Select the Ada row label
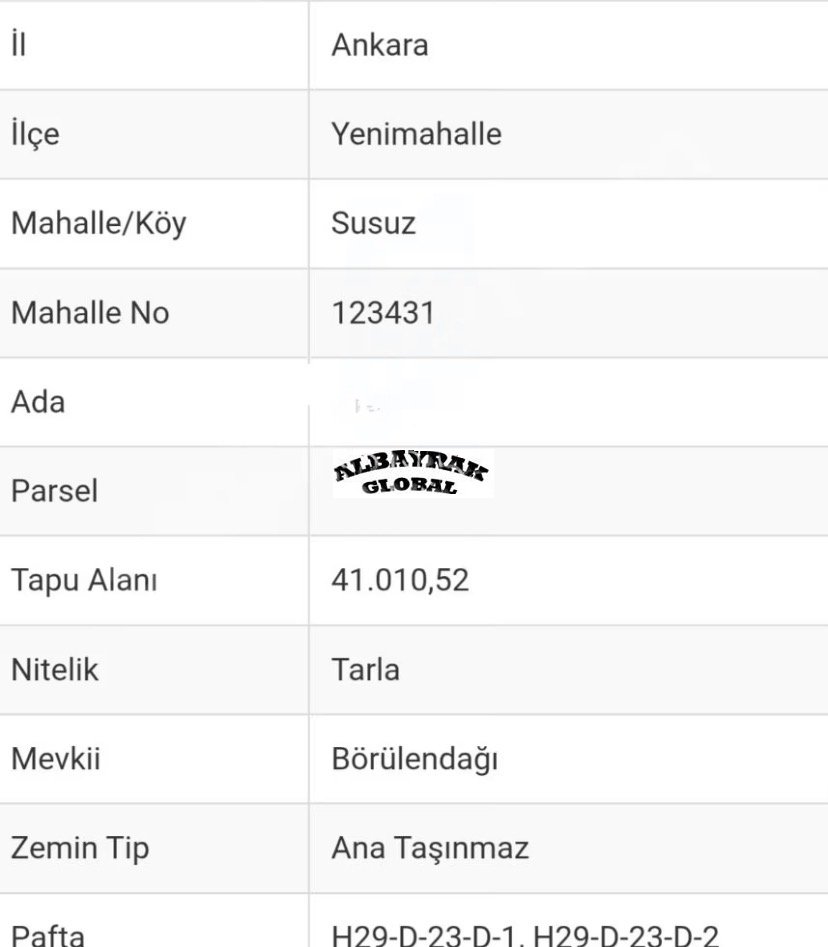 (x=38, y=402)
